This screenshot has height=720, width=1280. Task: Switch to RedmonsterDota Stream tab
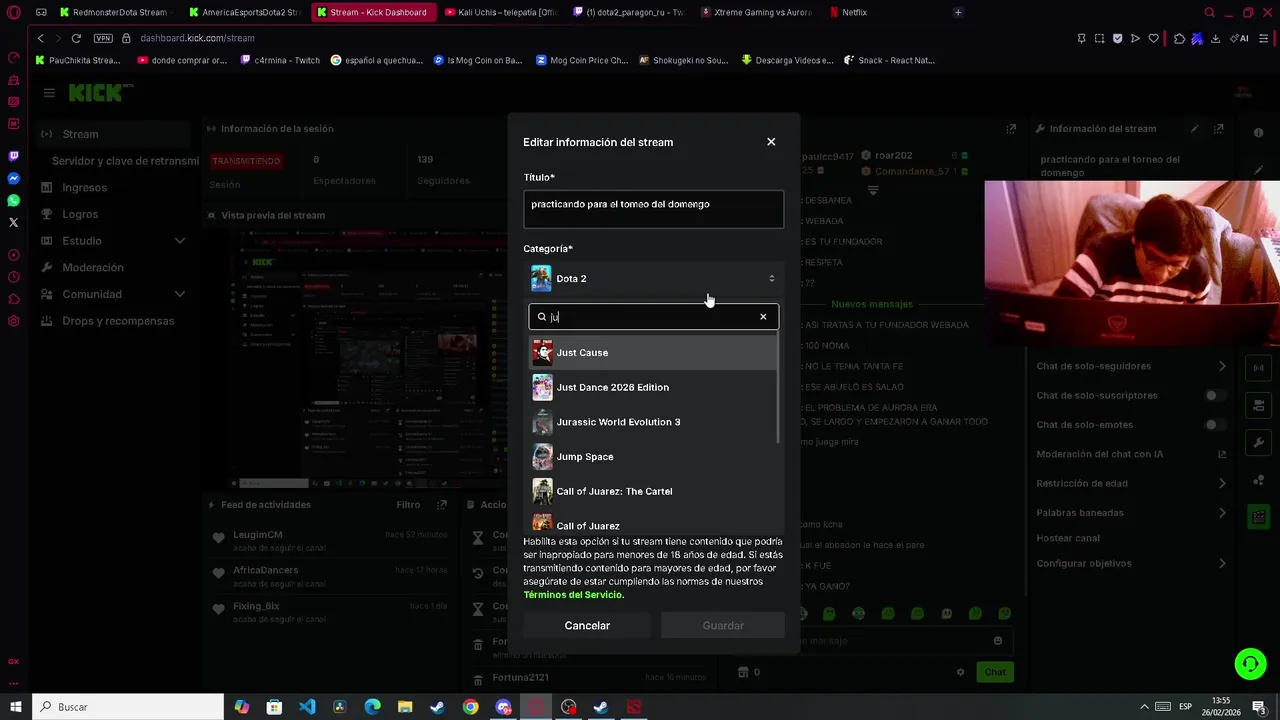116,12
